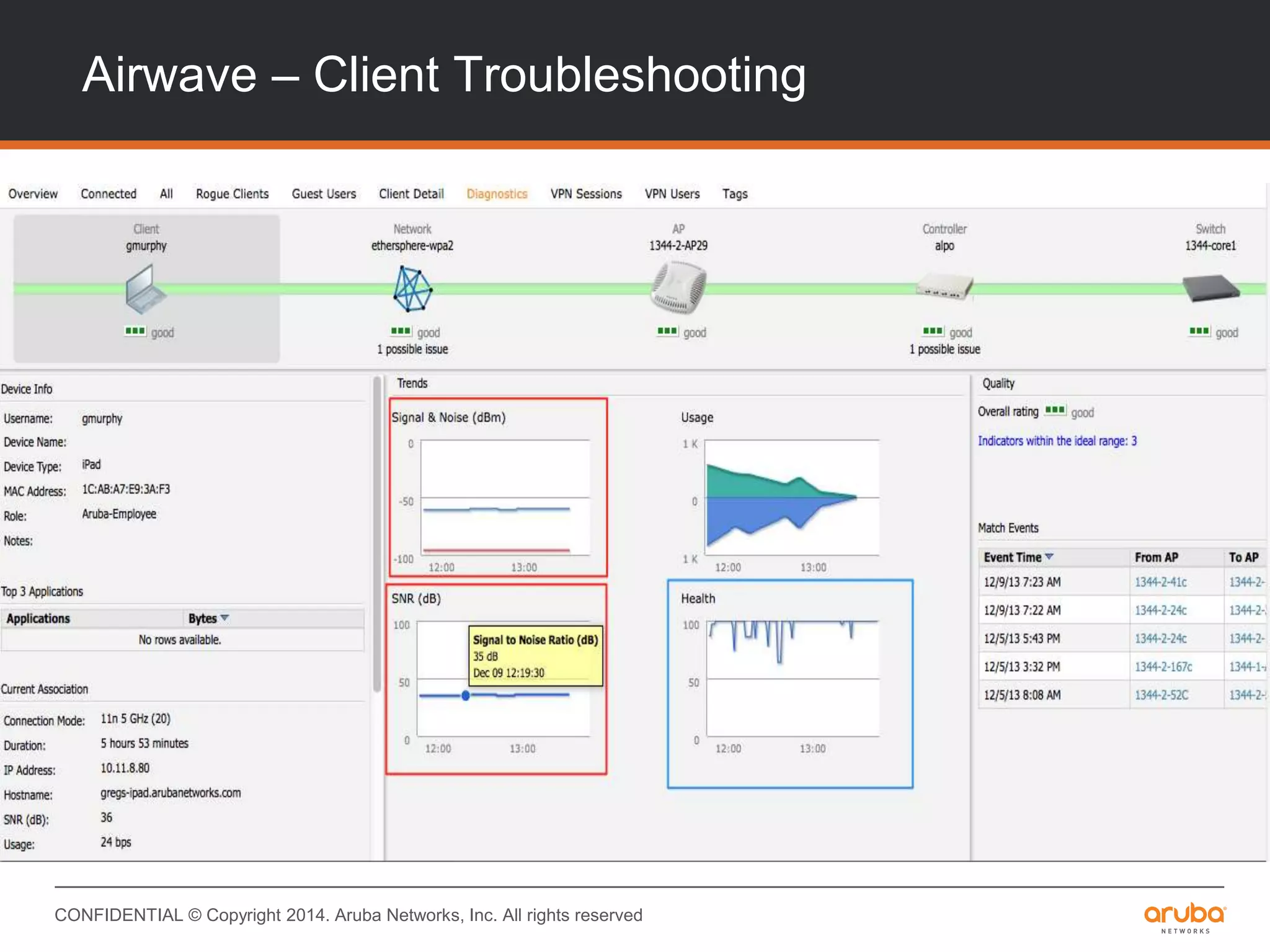This screenshot has height=952, width=1270.
Task: Click connection mode 11n 5 GHz (20)
Action: point(136,719)
